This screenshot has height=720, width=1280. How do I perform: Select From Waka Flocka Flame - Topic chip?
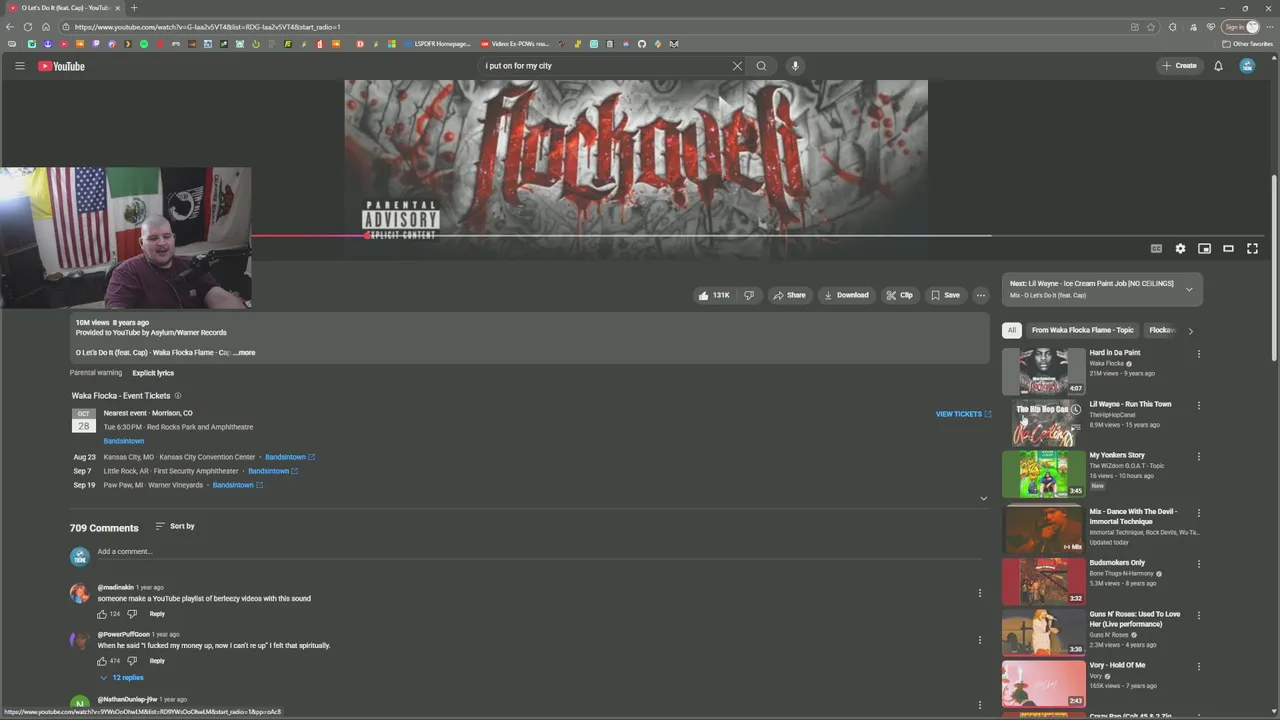[x=1083, y=330]
